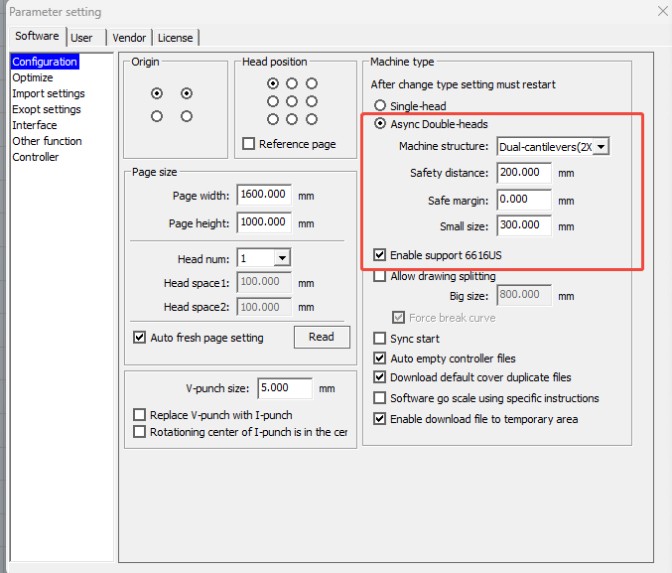The image size is (672, 573).
Task: Select the top-right Head position radio
Action: pyautogui.click(x=312, y=83)
